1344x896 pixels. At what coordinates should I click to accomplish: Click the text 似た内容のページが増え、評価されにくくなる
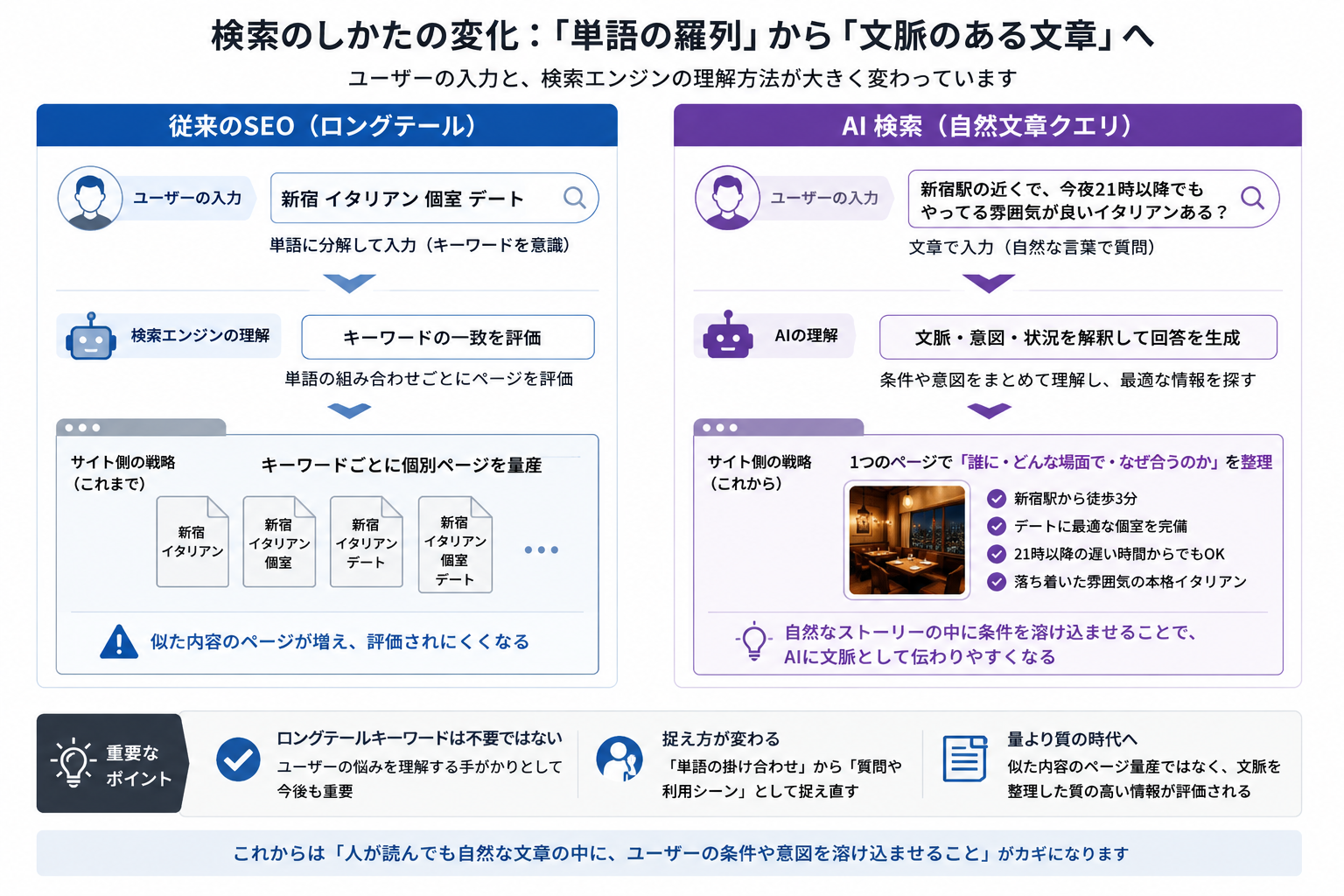pyautogui.click(x=339, y=641)
